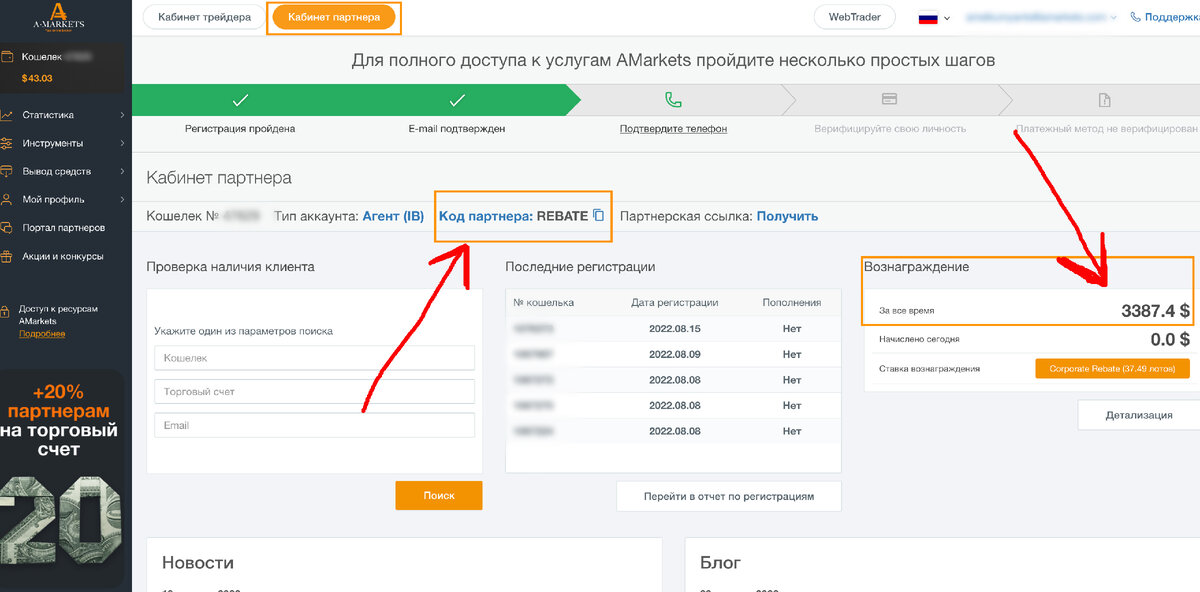The width and height of the screenshot is (1200, 592).
Task: Click the Russian flag language icon
Action: pyautogui.click(x=928, y=17)
